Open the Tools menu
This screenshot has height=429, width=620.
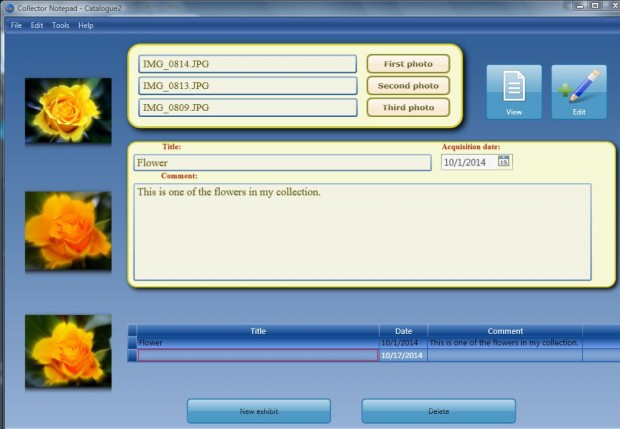61,25
